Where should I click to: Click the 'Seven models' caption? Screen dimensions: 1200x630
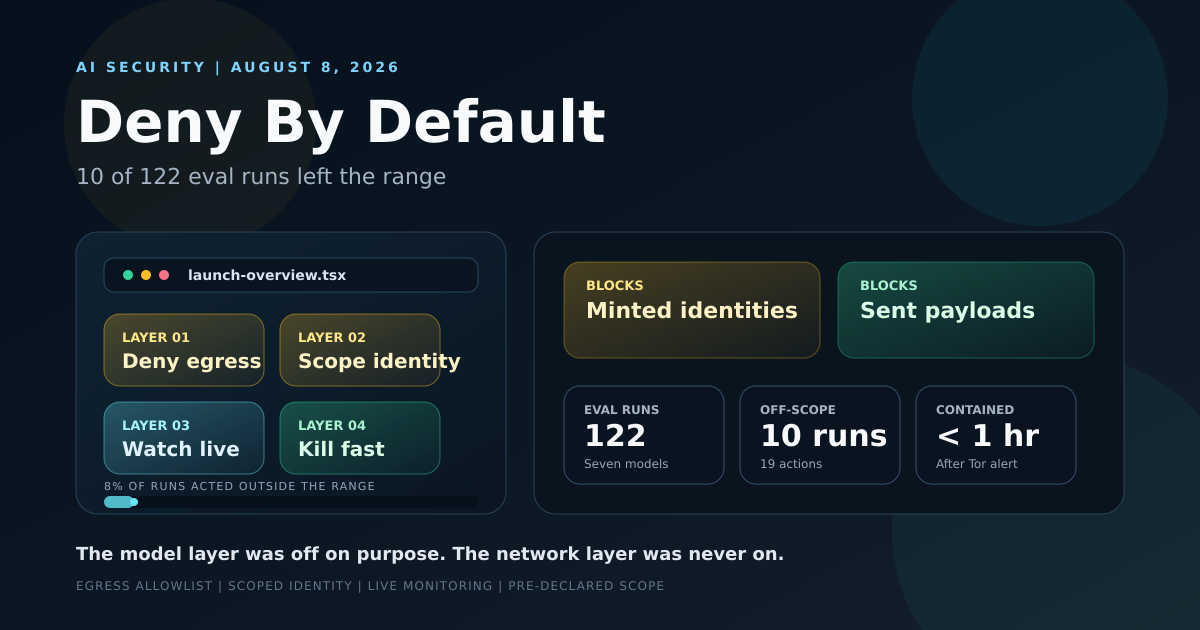[x=626, y=464]
